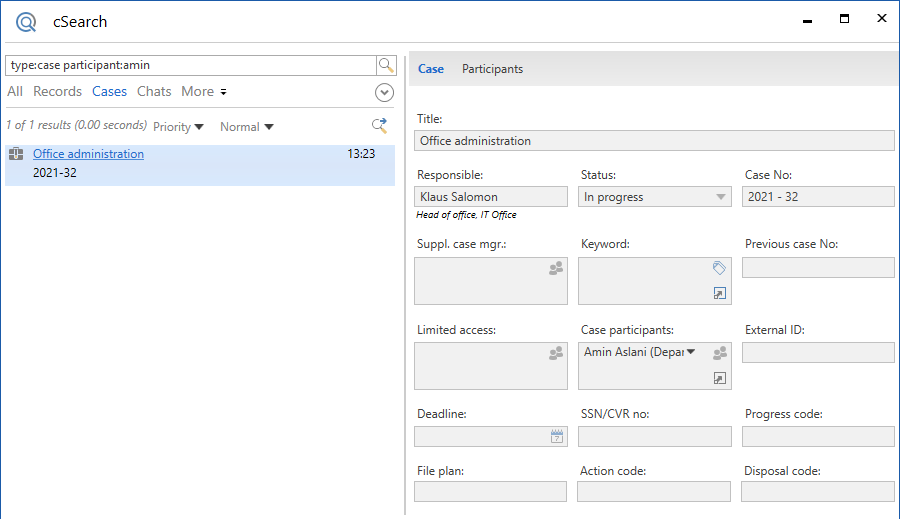Open the Priority sort dropdown
The height and width of the screenshot is (519, 900).
coord(178,127)
